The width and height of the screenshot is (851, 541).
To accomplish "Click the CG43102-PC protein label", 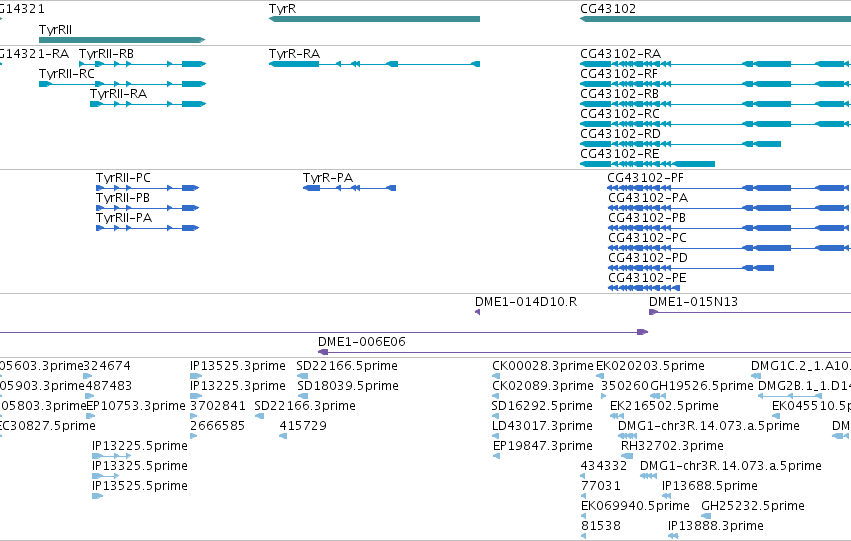I will (x=647, y=238).
